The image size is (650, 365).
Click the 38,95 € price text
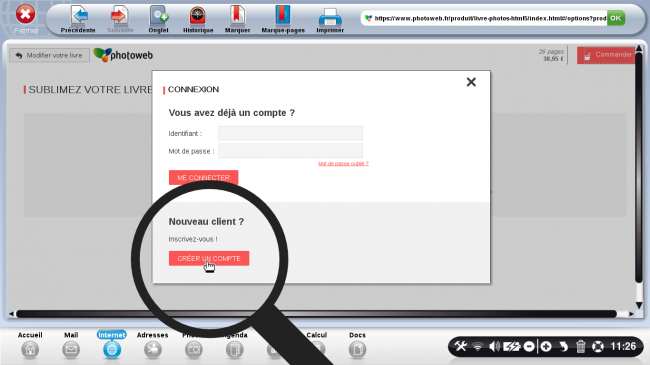pos(553,59)
